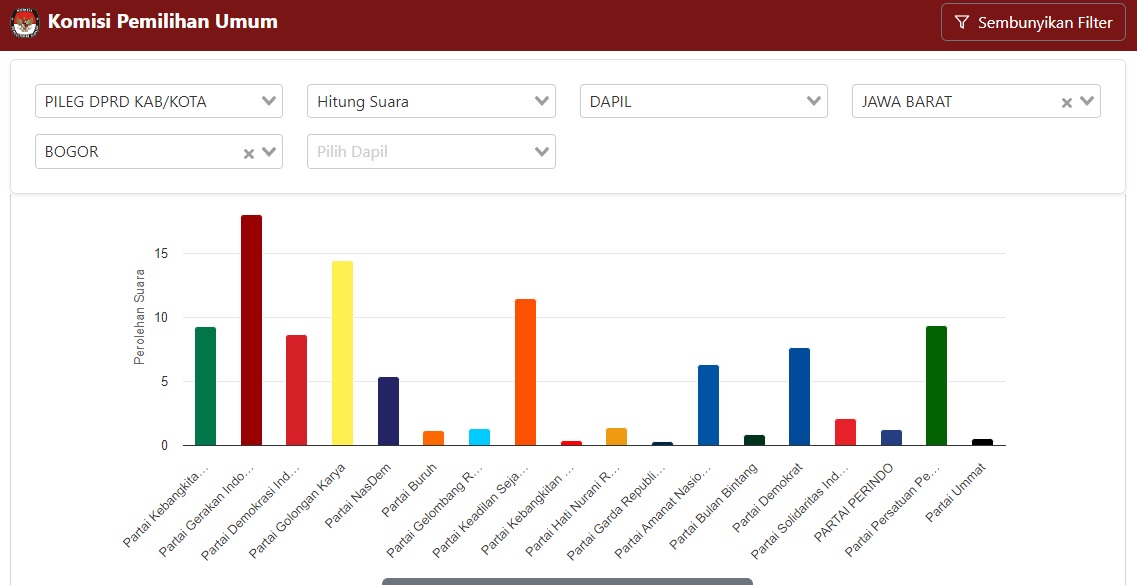This screenshot has width=1137, height=585.
Task: Click the PARTAI PERINDO axis label
Action: point(853,502)
